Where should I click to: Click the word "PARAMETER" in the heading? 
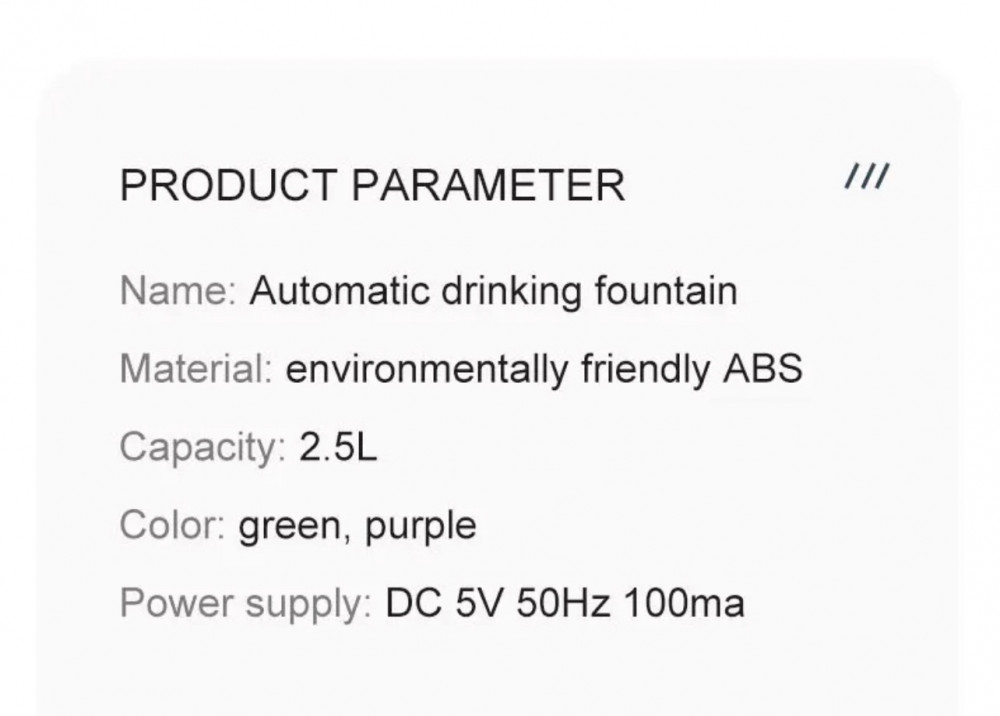click(490, 186)
